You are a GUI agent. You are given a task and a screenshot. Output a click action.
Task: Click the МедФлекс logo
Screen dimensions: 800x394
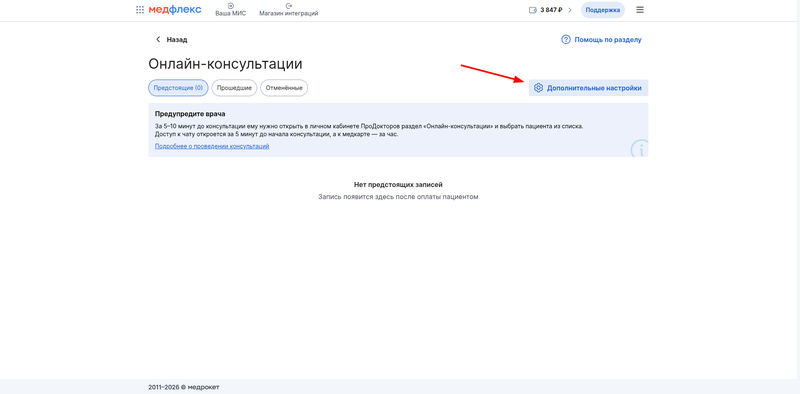175,10
